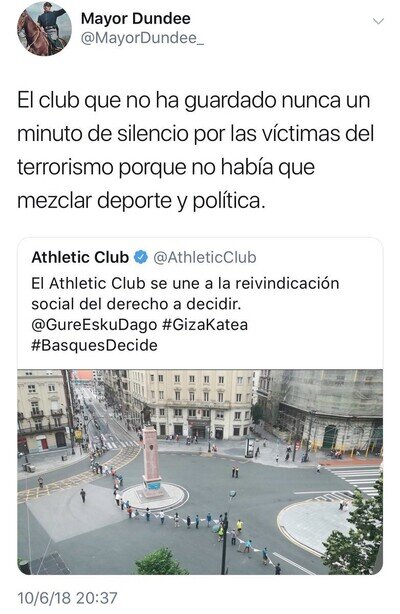Click the zebra crosswalk in the photo

[355, 479]
